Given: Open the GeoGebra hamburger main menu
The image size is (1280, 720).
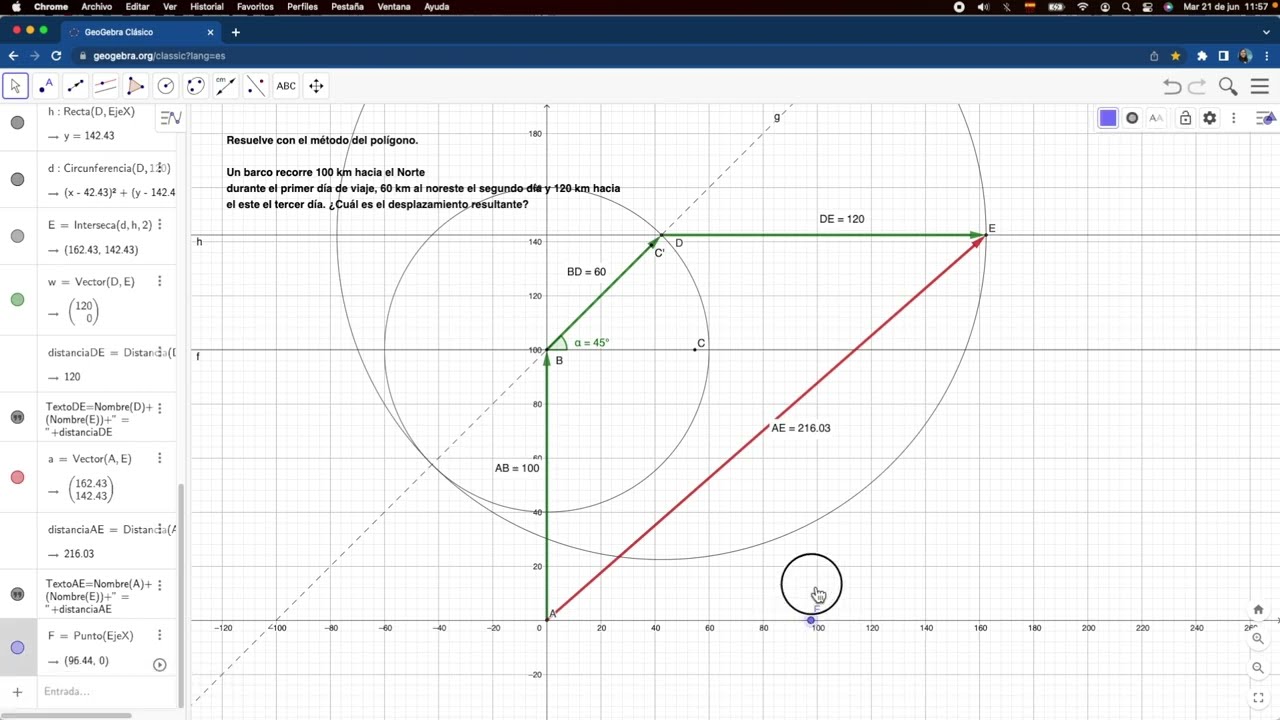Looking at the screenshot, I should tap(1259, 87).
